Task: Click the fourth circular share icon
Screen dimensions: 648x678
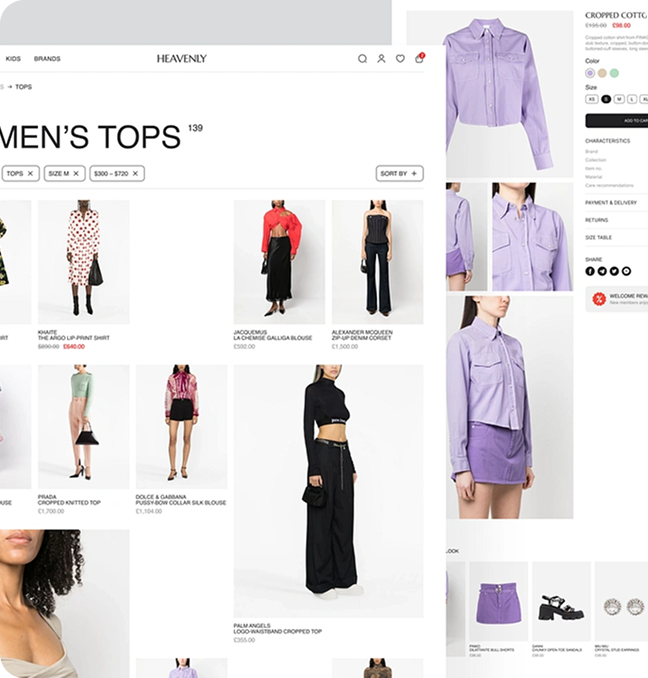Action: click(x=626, y=271)
